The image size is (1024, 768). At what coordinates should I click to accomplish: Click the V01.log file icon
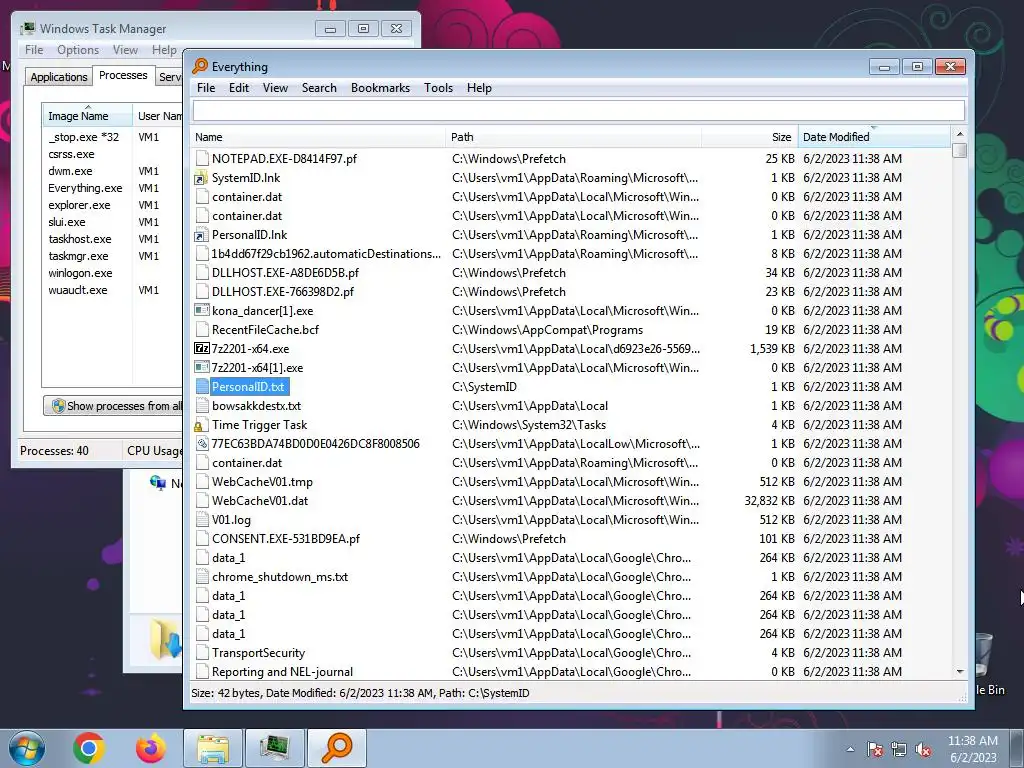202,520
